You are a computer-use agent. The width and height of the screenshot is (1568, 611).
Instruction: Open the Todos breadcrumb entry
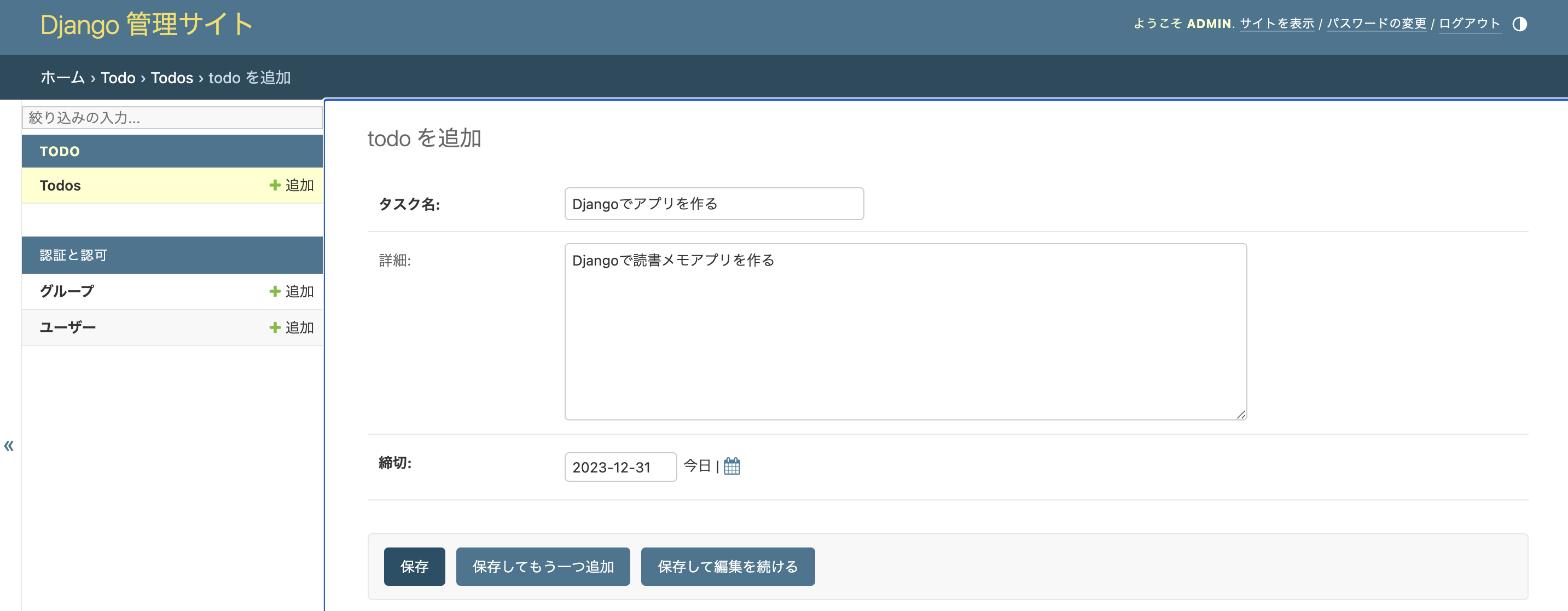(171, 78)
